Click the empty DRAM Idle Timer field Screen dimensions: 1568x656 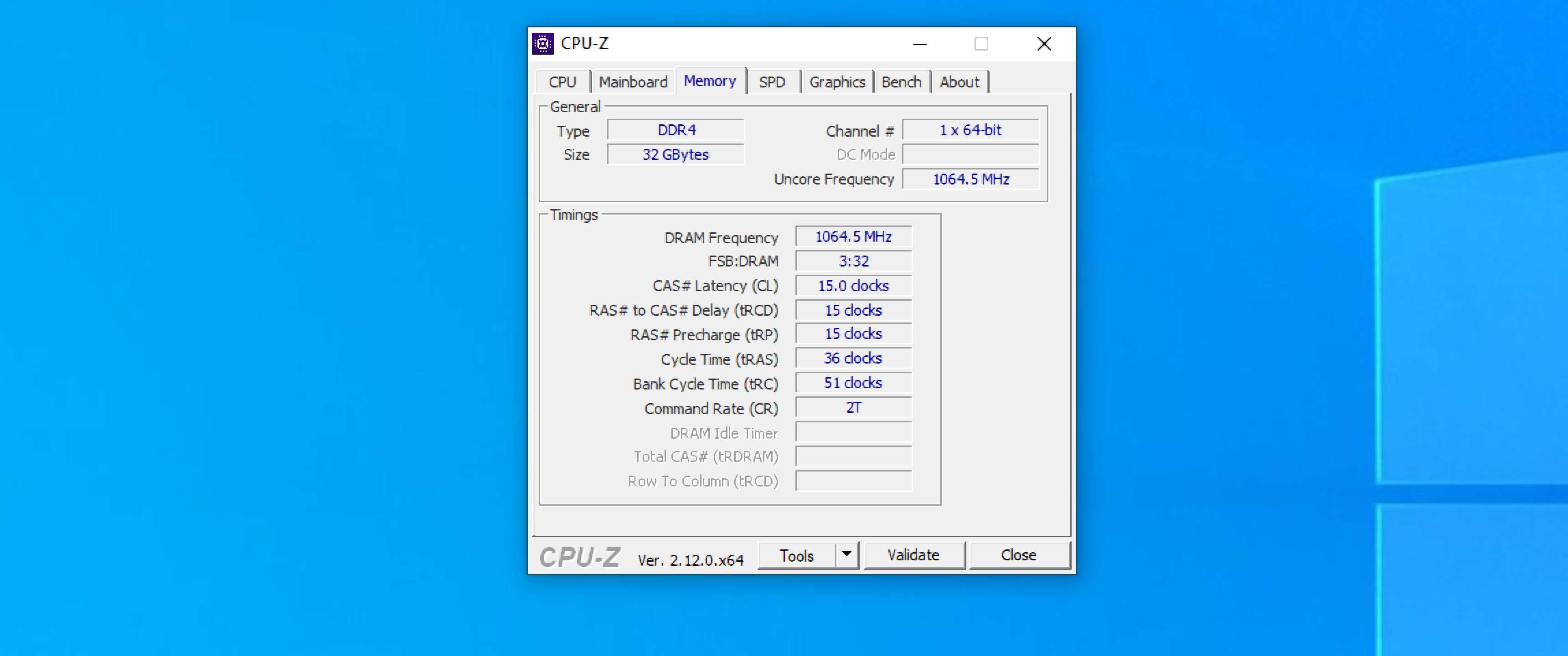point(853,432)
